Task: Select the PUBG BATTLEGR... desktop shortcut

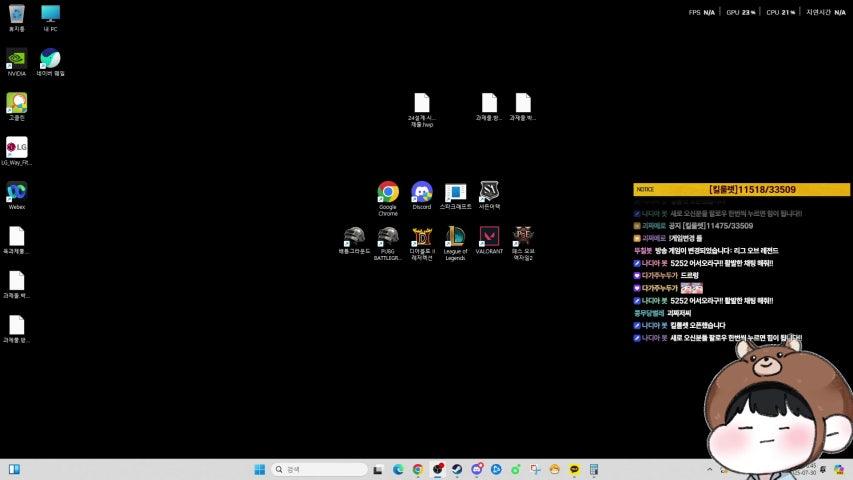Action: [x=388, y=243]
